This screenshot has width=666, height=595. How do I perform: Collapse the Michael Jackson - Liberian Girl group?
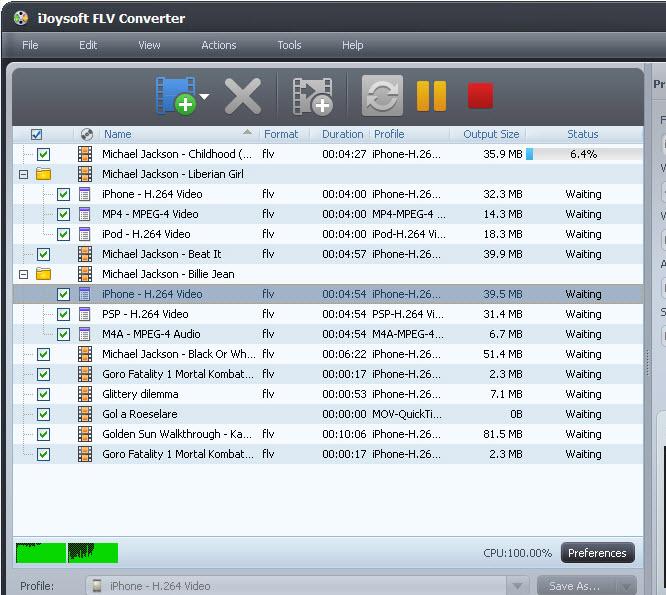coord(23,174)
